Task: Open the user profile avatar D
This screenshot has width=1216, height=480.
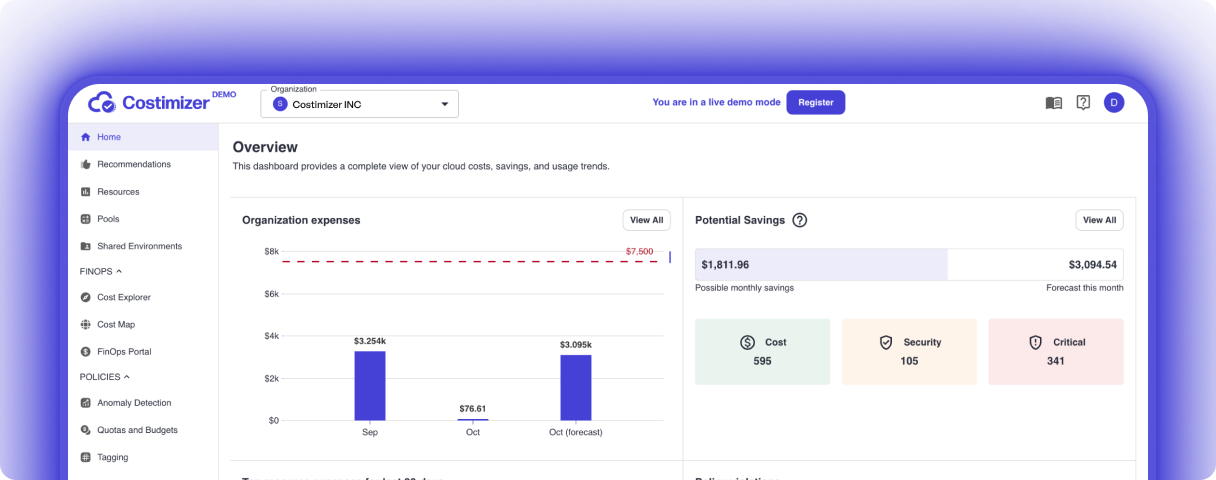Action: coord(1114,103)
